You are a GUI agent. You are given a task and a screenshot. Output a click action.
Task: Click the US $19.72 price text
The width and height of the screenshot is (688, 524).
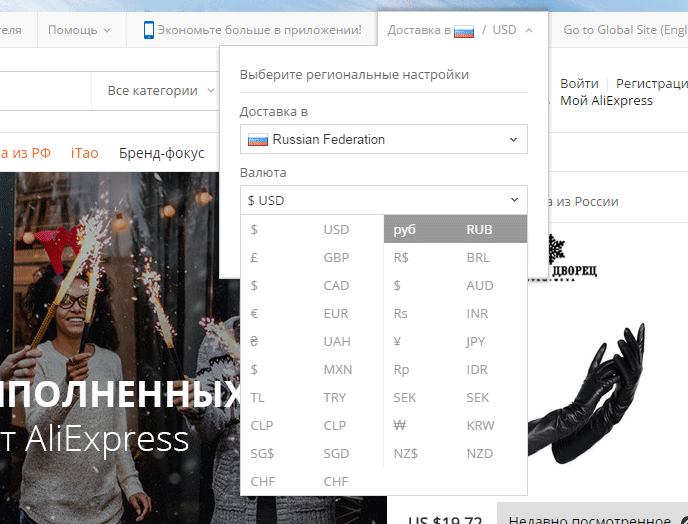[444, 520]
